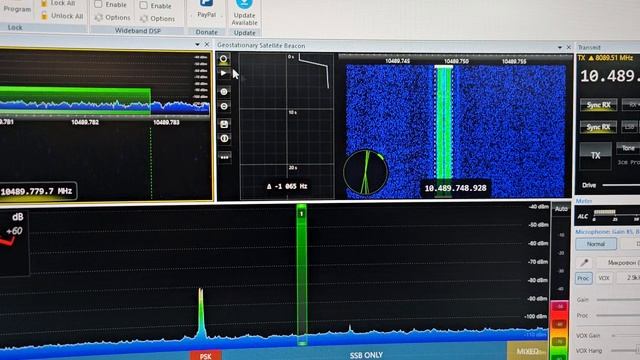Click the Update Available download icon

[x=244, y=4]
